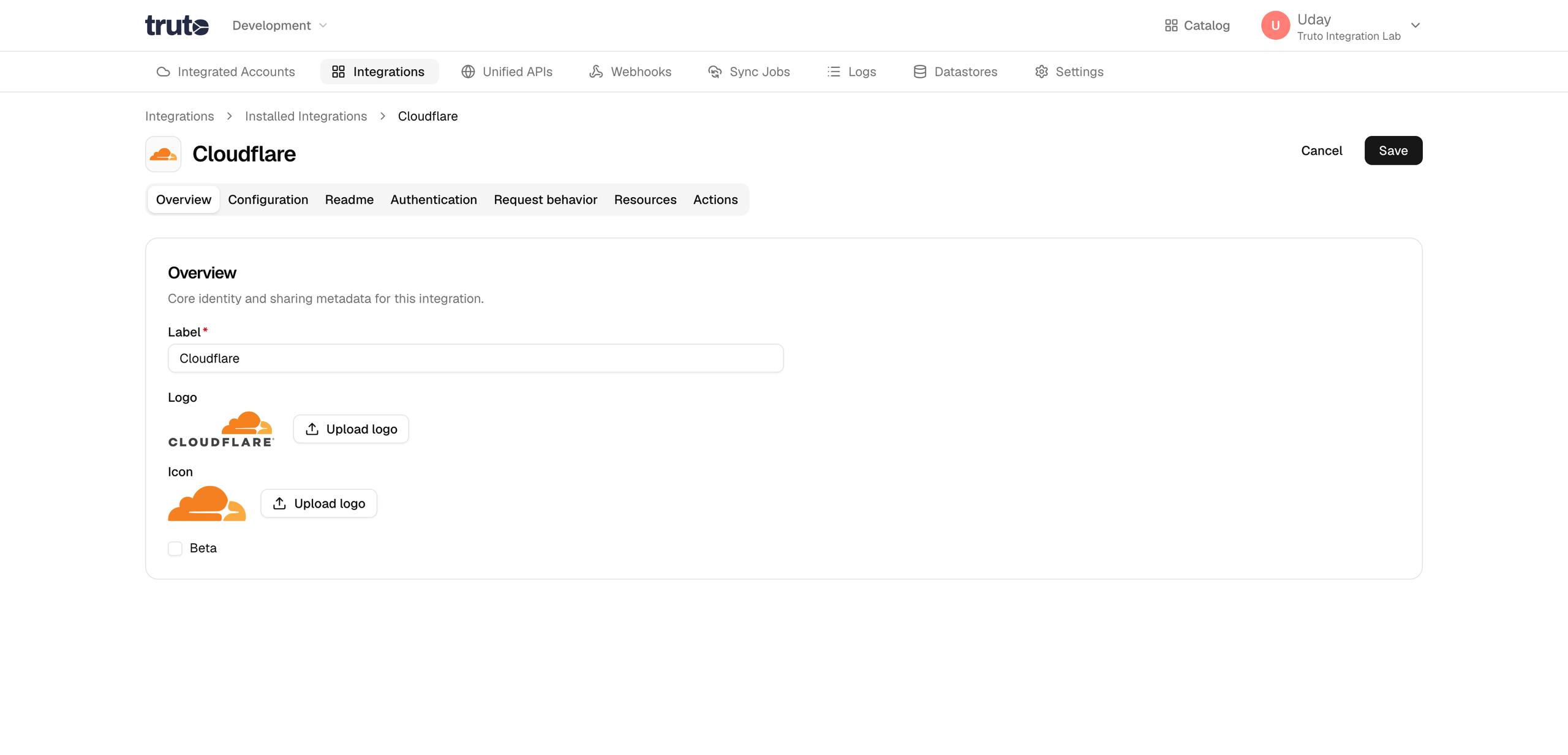Viewport: 1568px width, 755px height.
Task: Open the Request behavior tab
Action: point(545,200)
